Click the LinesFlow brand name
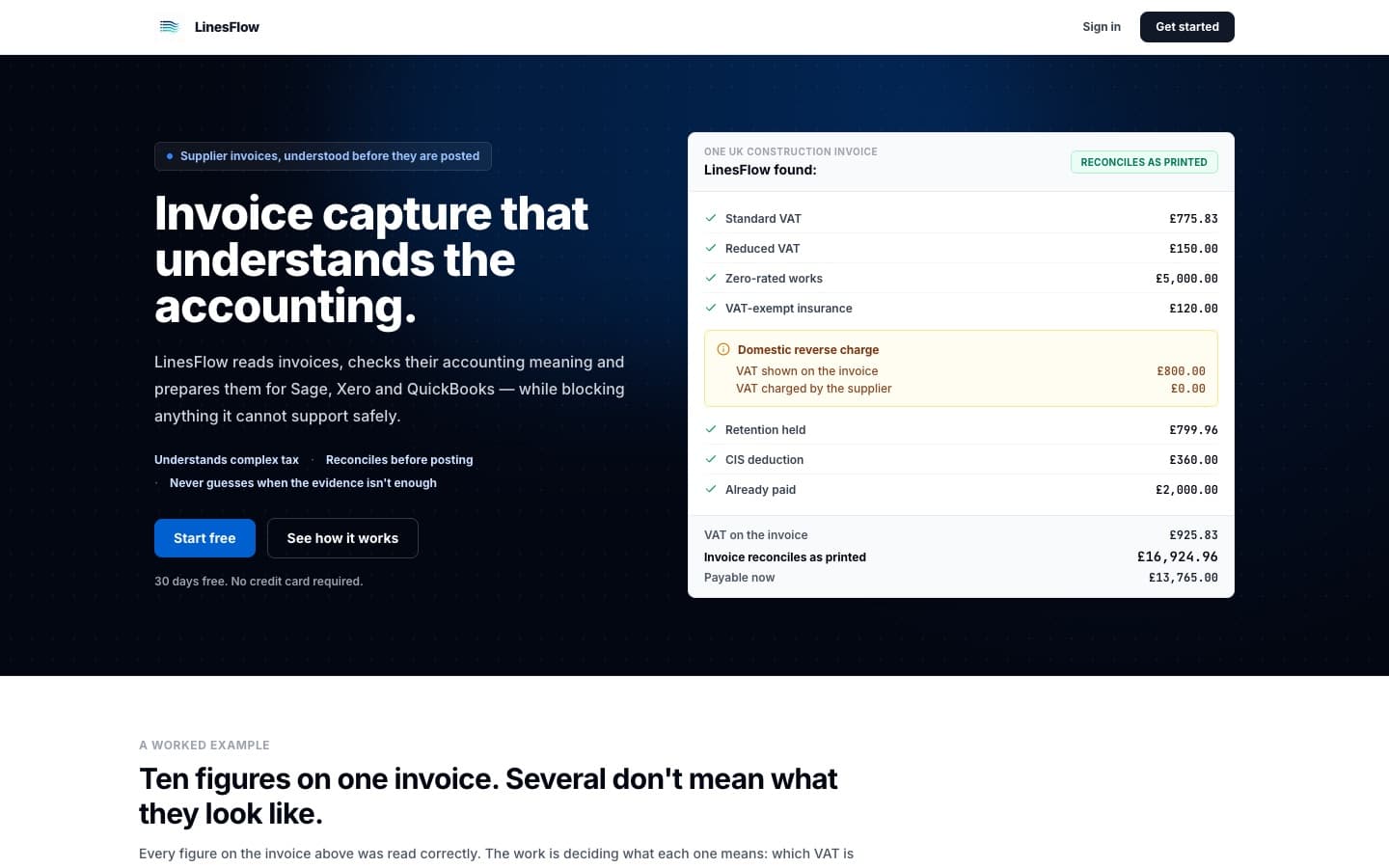The height and width of the screenshot is (868, 1389). (x=227, y=27)
